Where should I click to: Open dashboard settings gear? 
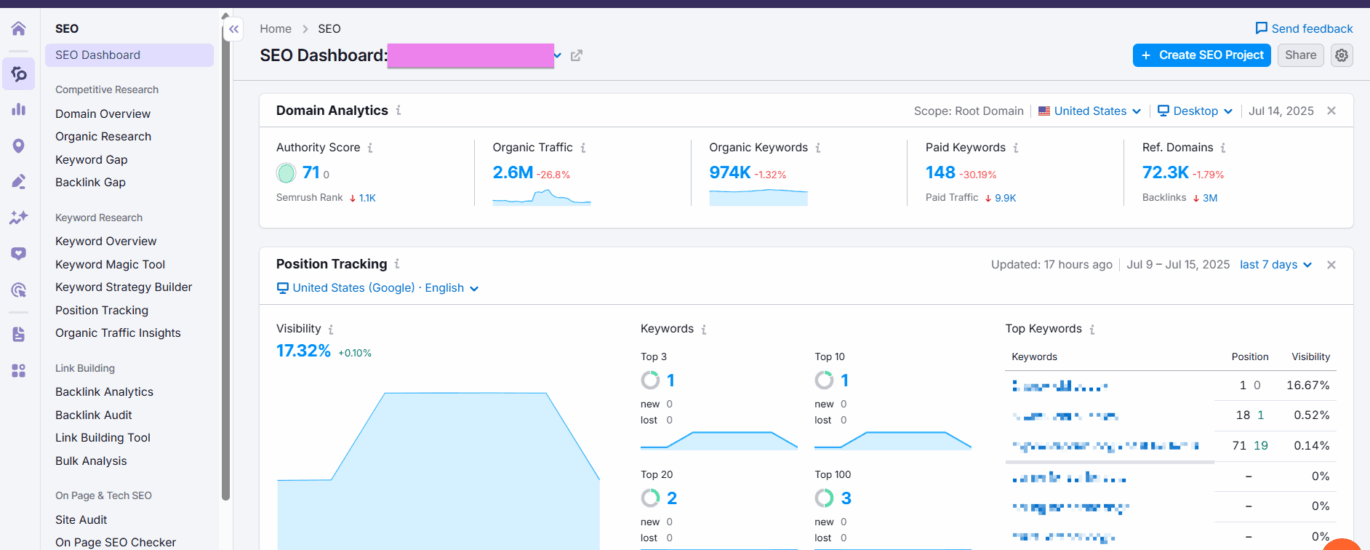point(1342,55)
